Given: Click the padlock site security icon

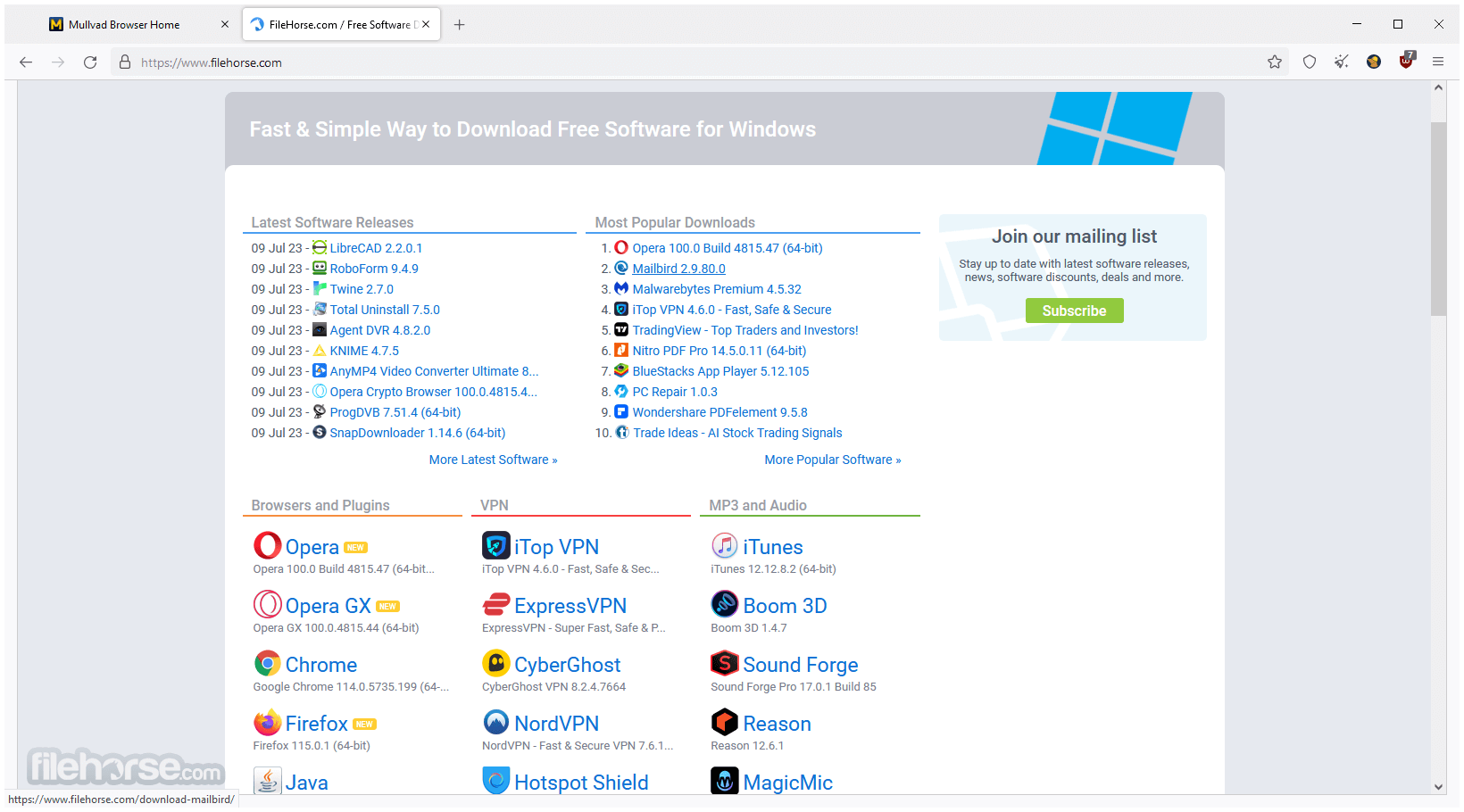Looking at the screenshot, I should (x=125, y=62).
